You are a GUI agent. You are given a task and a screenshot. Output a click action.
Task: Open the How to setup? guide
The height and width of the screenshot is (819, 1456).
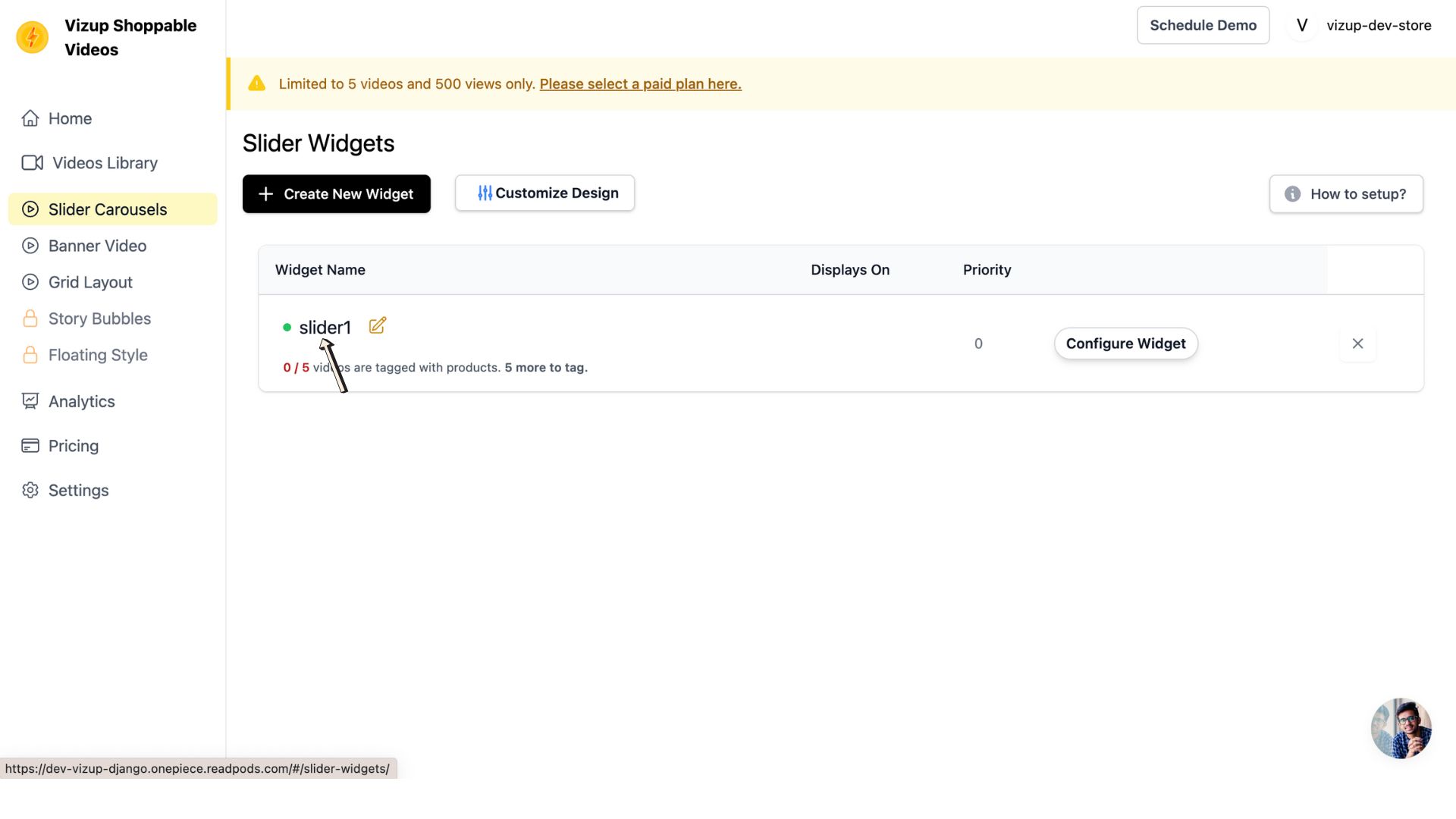(x=1346, y=194)
